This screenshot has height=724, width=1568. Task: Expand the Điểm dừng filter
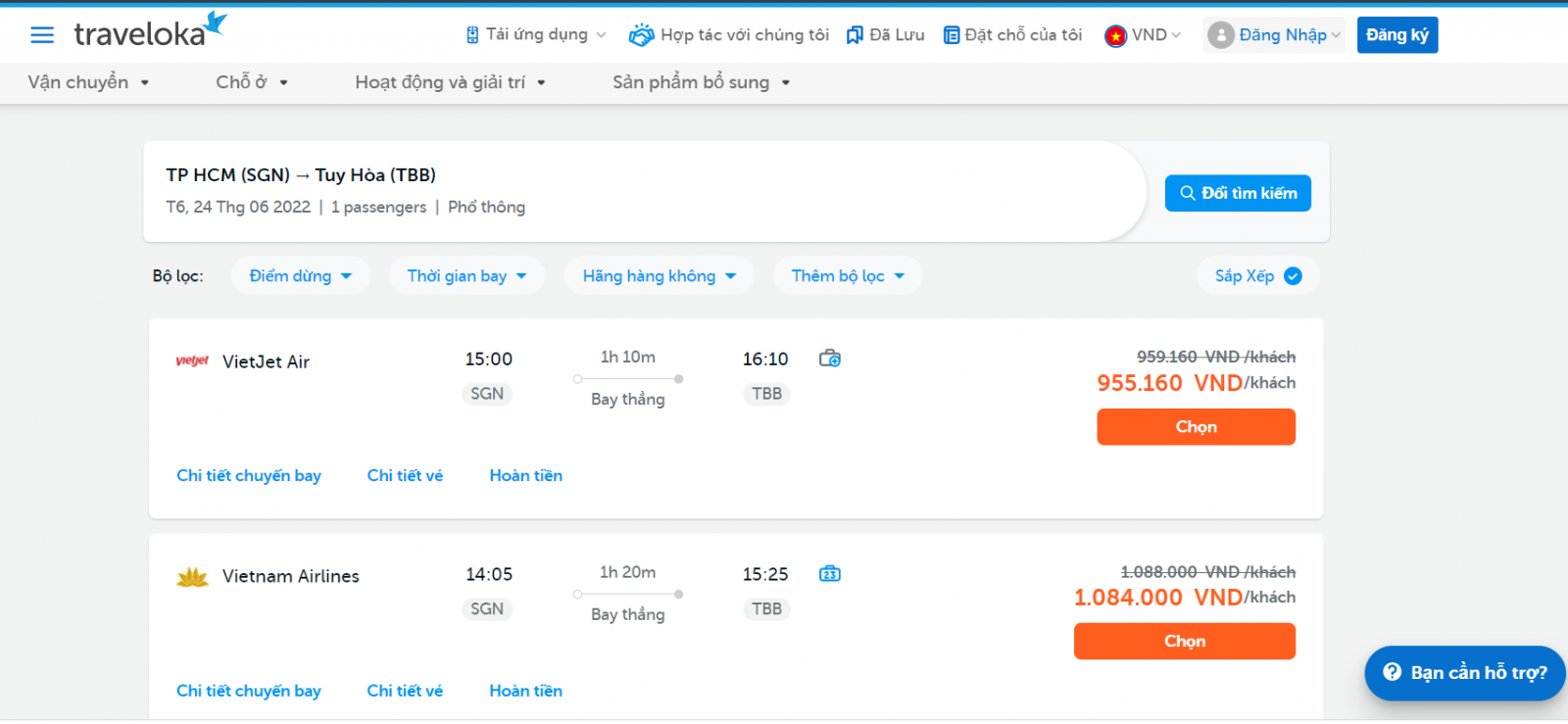(x=300, y=276)
